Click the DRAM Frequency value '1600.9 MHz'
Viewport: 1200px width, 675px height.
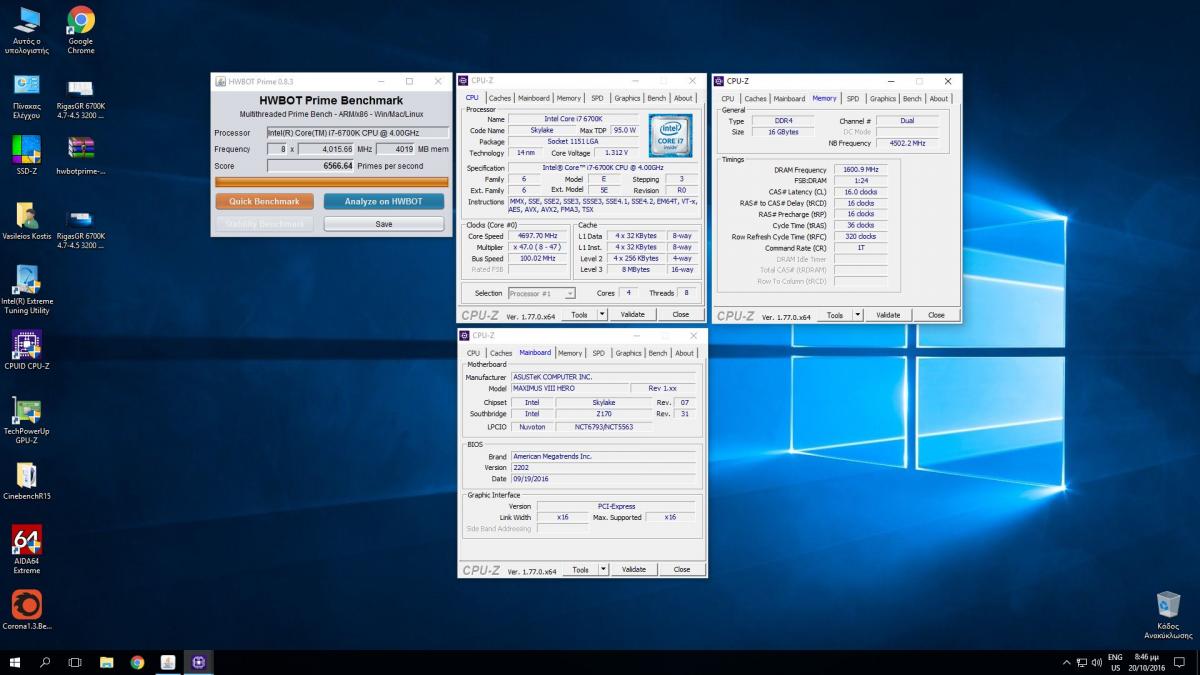tap(860, 170)
